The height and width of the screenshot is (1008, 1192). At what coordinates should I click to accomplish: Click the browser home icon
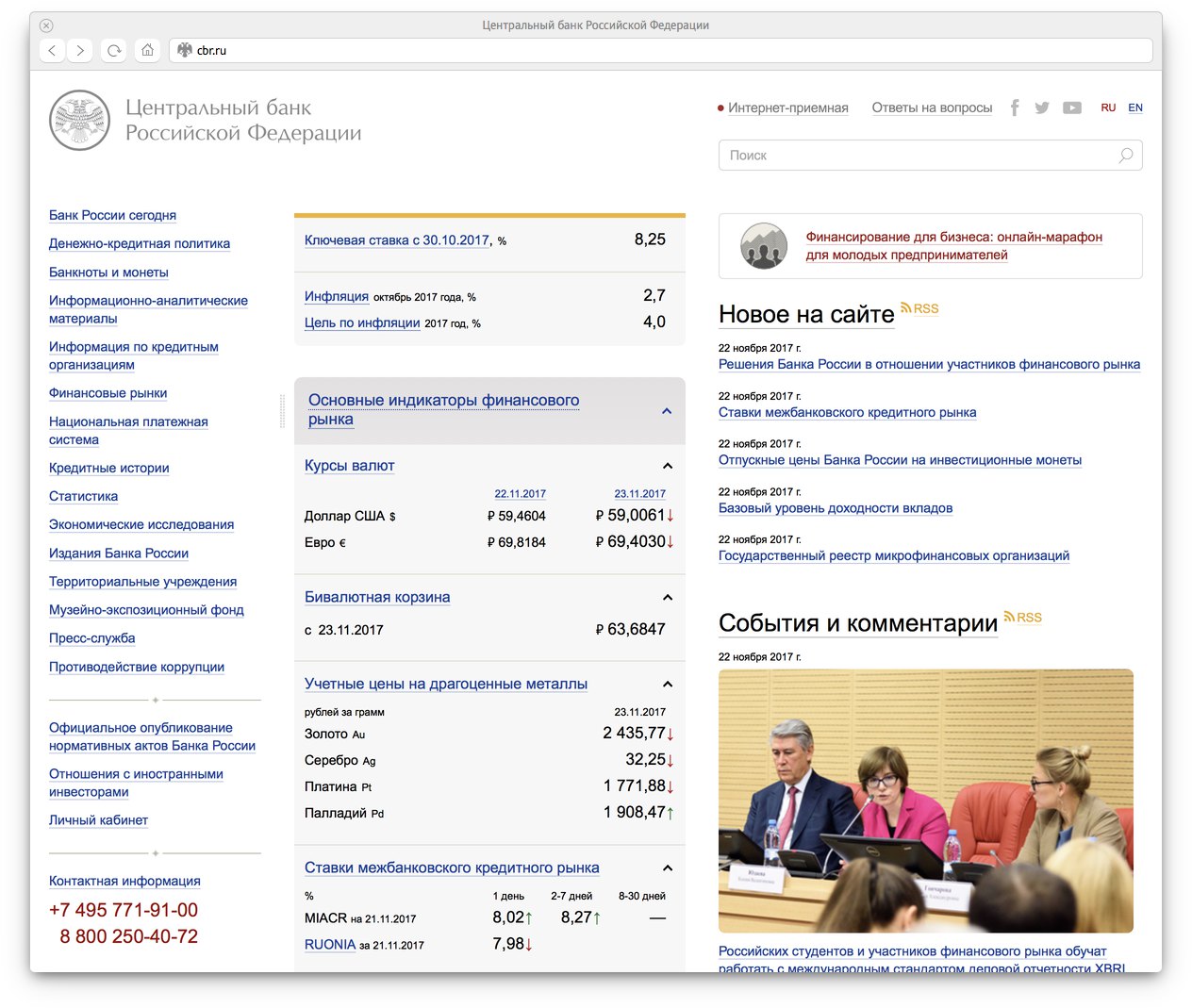147,51
